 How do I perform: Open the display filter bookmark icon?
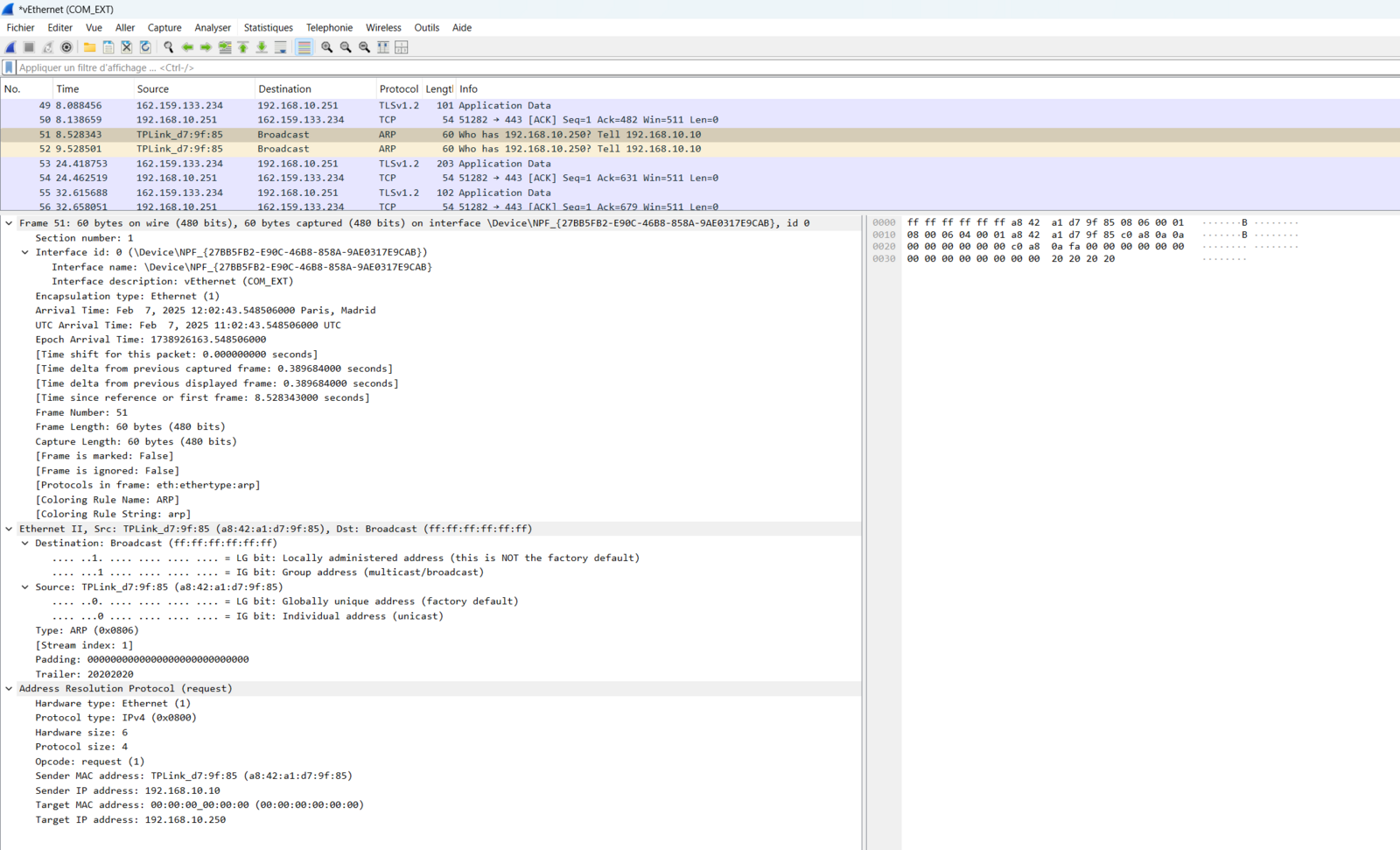point(9,67)
